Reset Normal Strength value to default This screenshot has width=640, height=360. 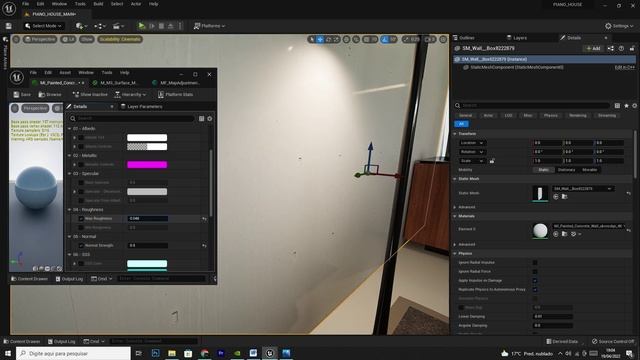[204, 246]
